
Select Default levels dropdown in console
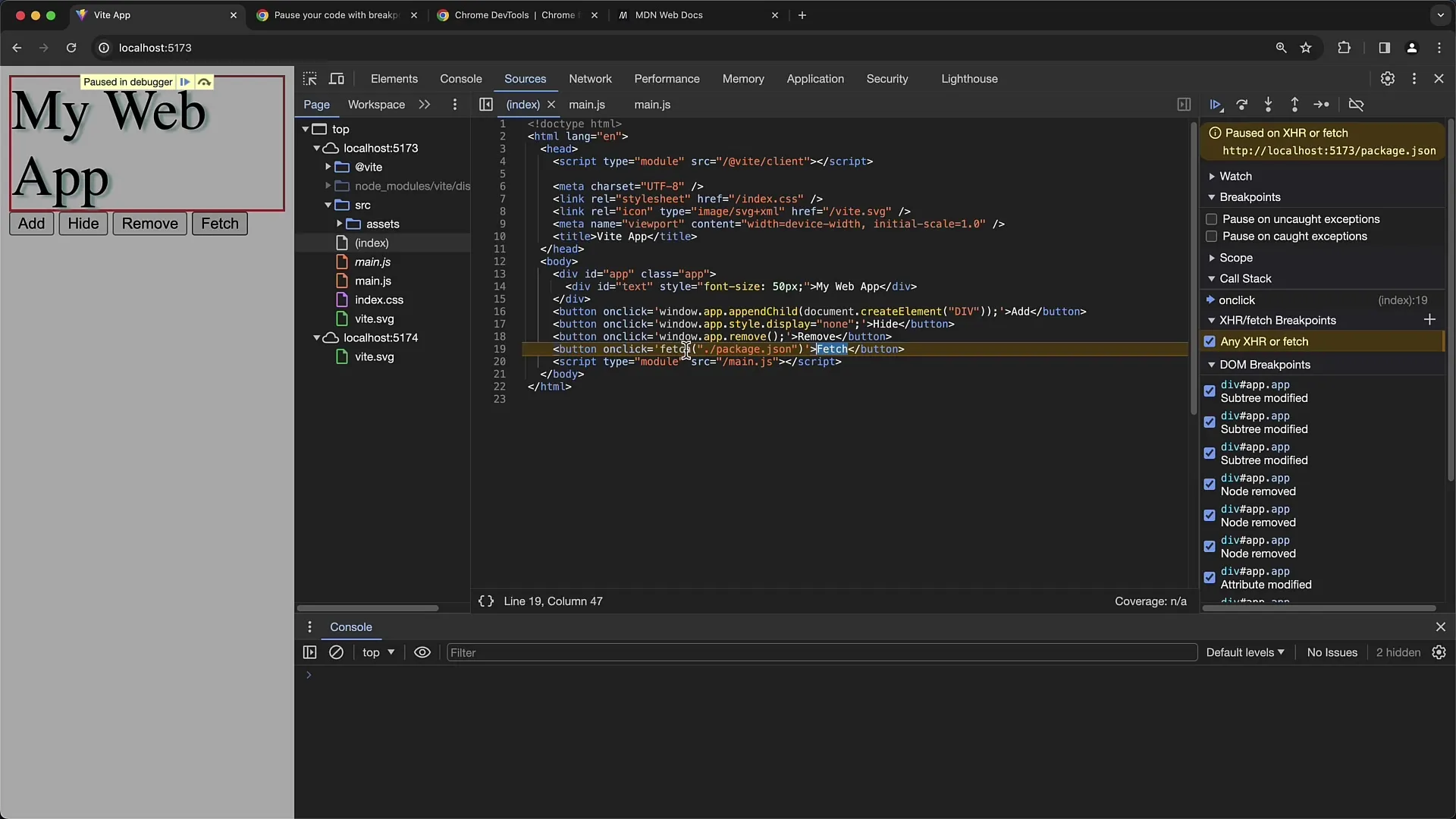[1245, 651]
